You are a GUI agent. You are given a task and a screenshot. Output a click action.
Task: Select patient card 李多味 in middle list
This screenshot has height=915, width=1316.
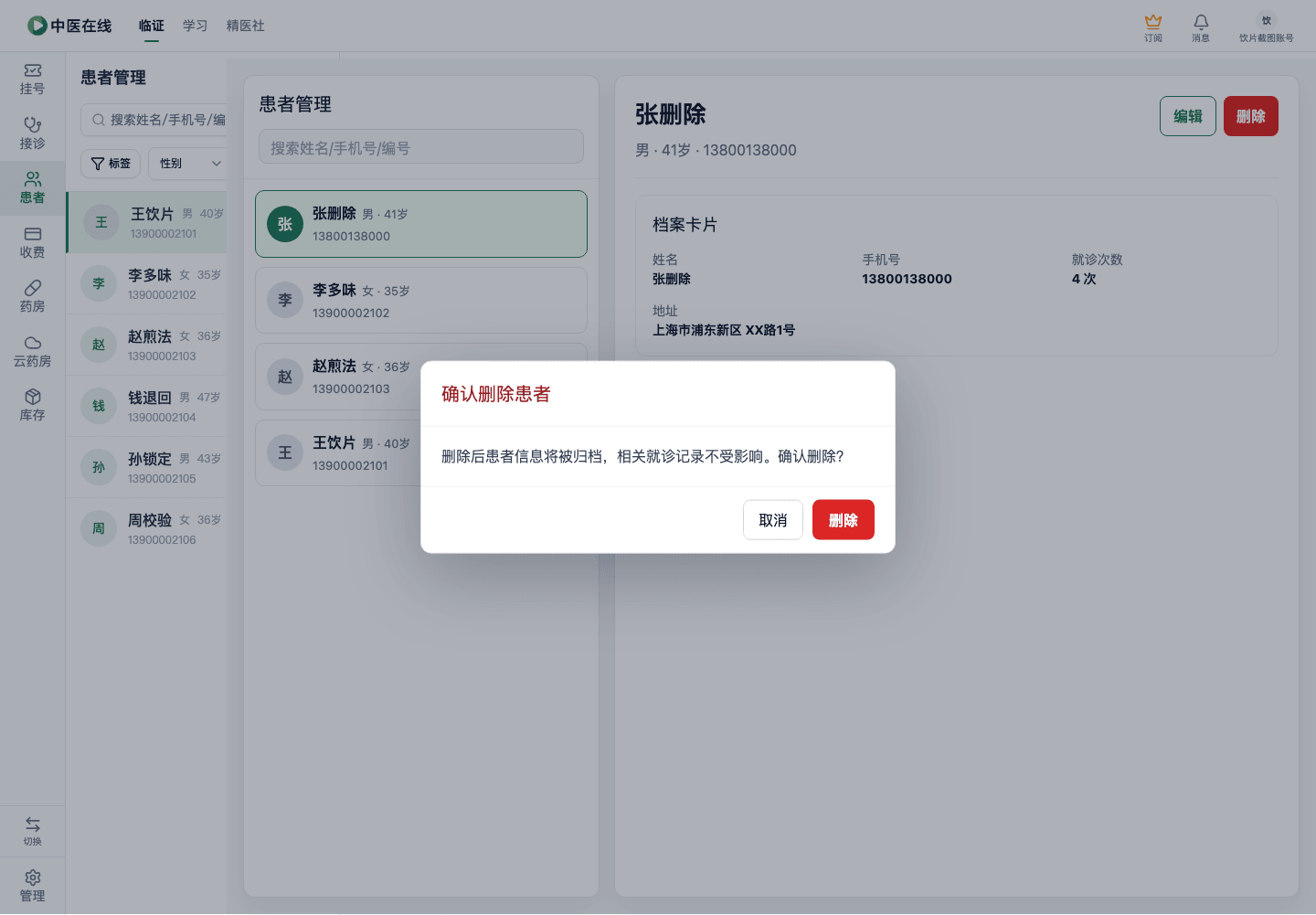tap(421, 301)
